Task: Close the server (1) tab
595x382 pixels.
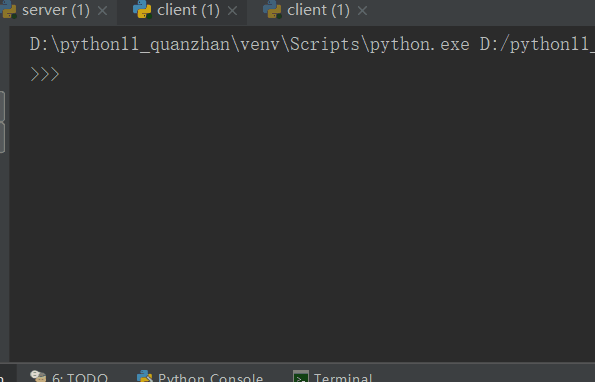Action: (102, 11)
